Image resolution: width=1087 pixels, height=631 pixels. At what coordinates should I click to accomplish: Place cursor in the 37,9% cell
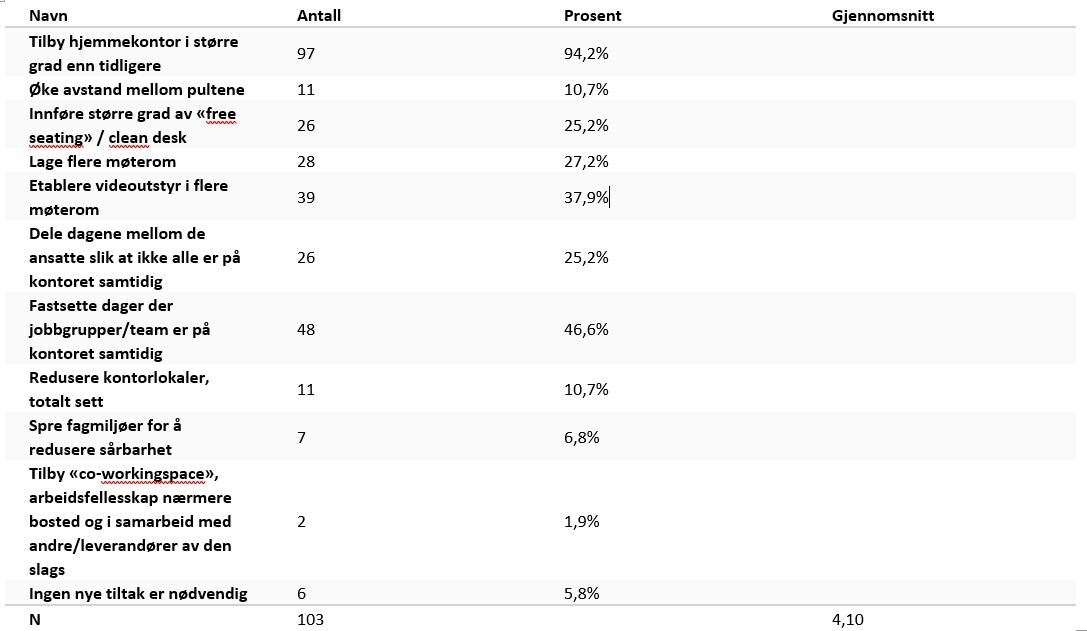[x=586, y=198]
